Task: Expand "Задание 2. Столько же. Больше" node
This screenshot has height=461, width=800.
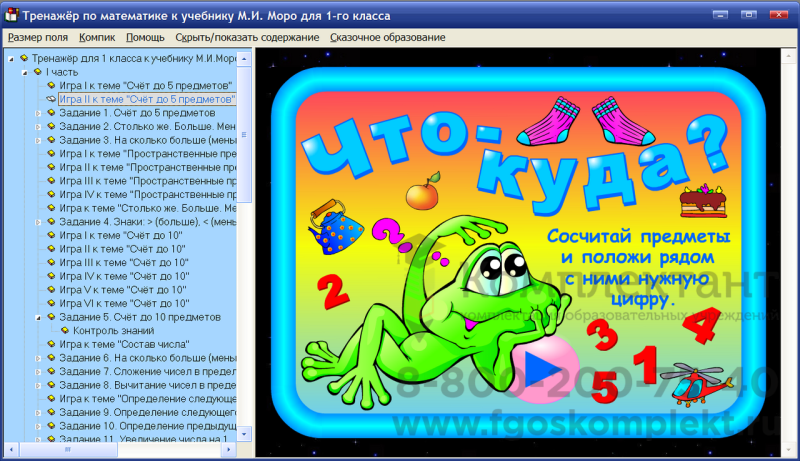Action: (38, 126)
